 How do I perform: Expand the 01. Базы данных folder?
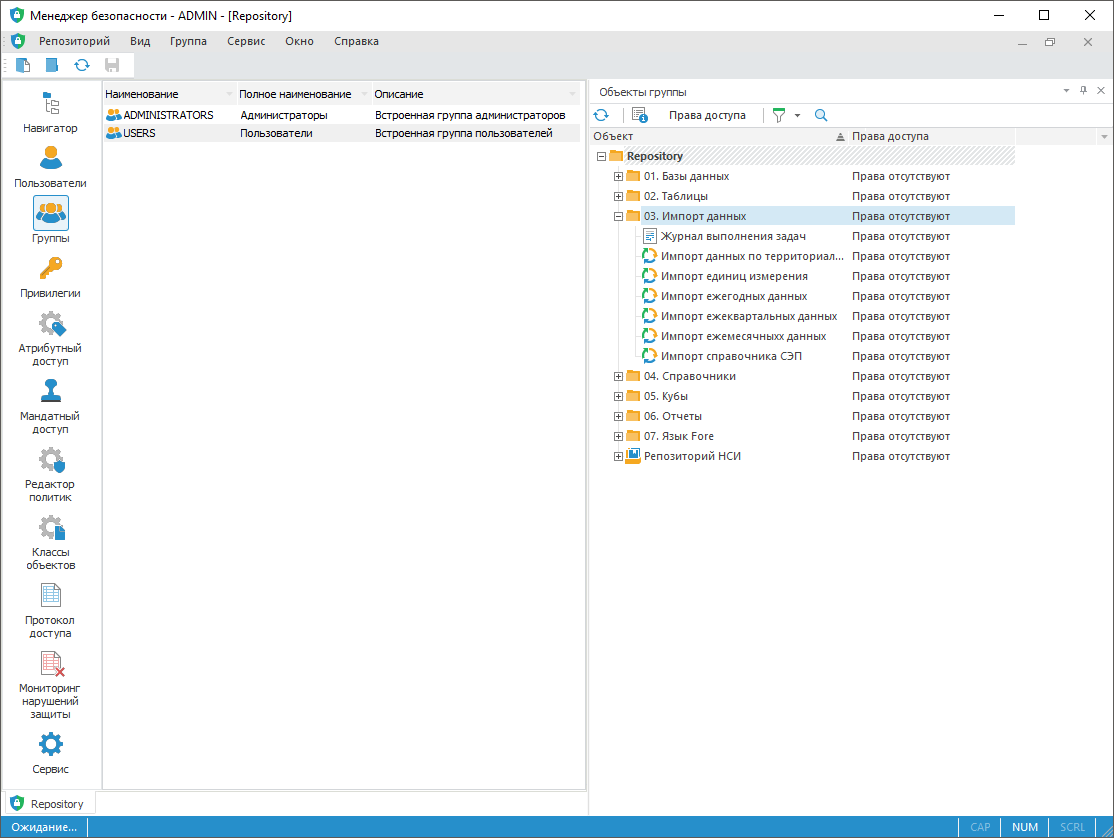click(x=618, y=176)
